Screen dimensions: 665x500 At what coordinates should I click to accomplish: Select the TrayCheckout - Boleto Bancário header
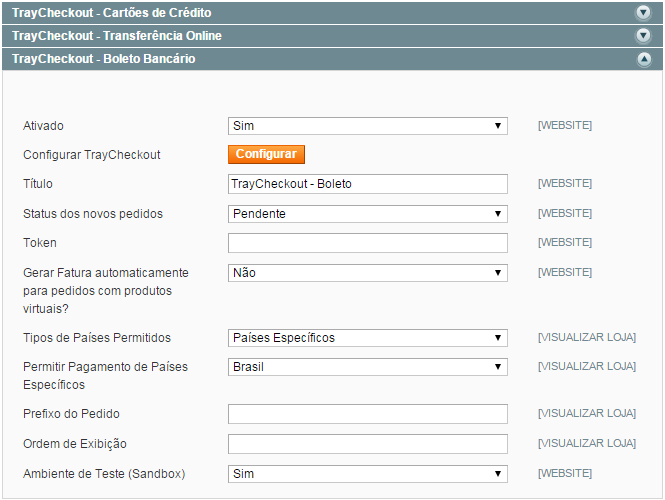(332, 59)
